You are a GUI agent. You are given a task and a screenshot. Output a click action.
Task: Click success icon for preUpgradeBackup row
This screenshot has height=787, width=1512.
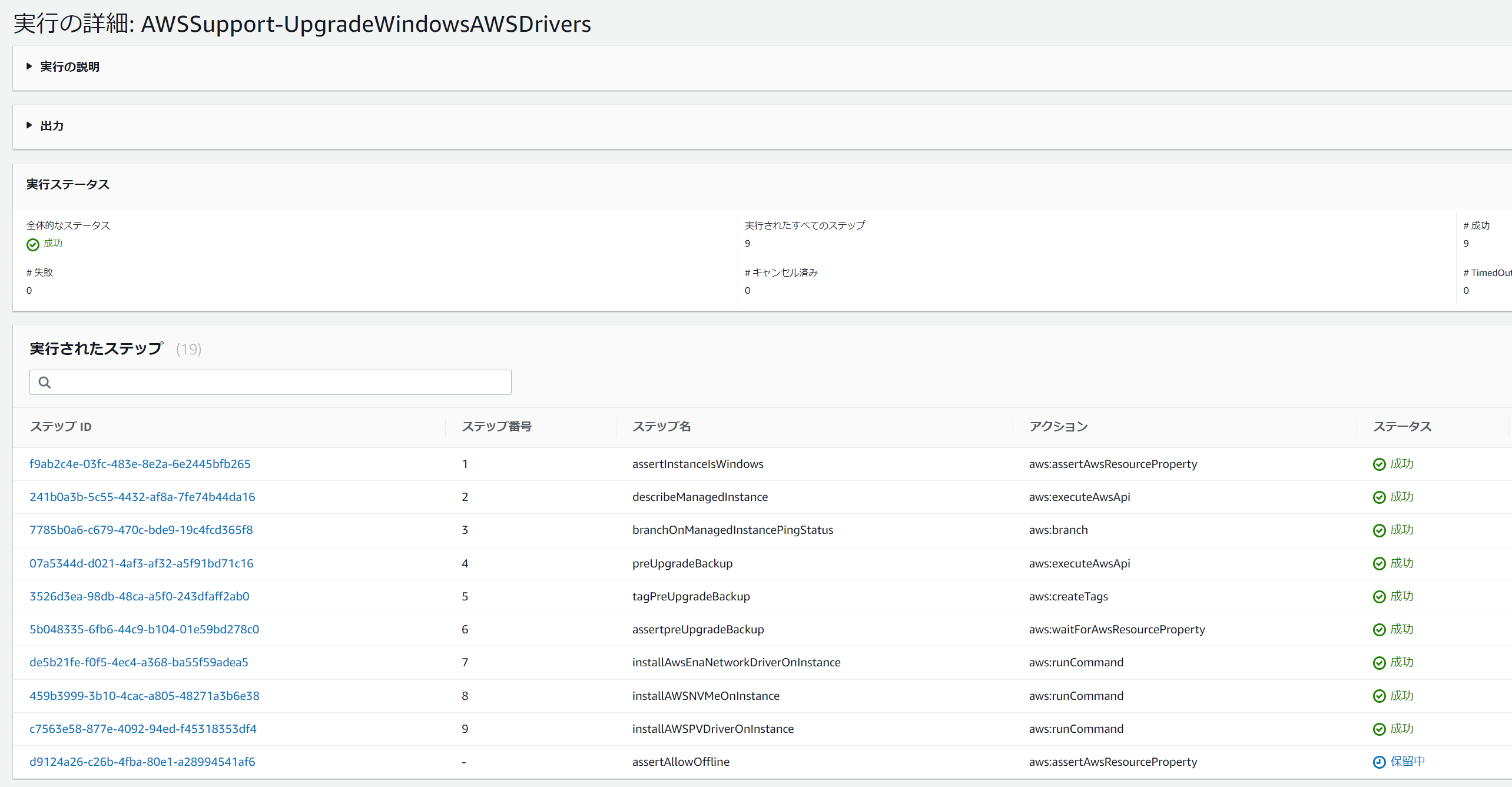(1379, 564)
